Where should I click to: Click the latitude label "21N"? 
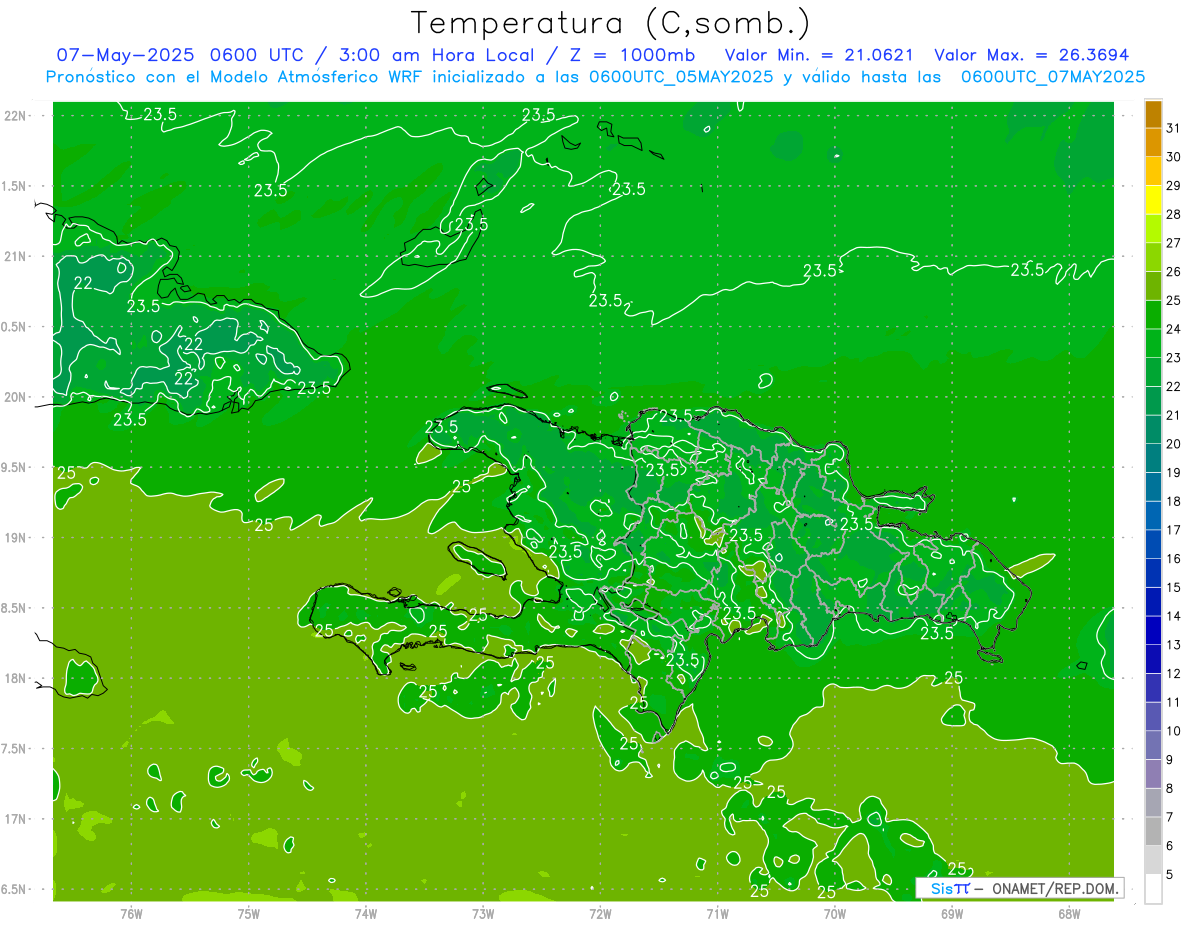pos(14,256)
